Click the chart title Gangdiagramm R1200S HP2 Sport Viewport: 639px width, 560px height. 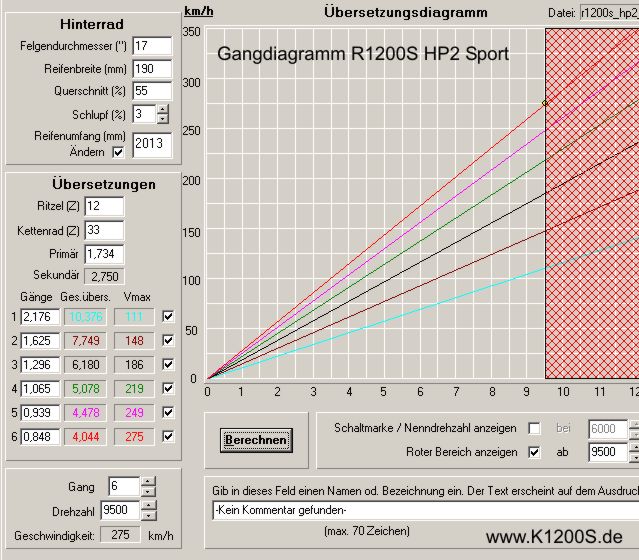[363, 54]
